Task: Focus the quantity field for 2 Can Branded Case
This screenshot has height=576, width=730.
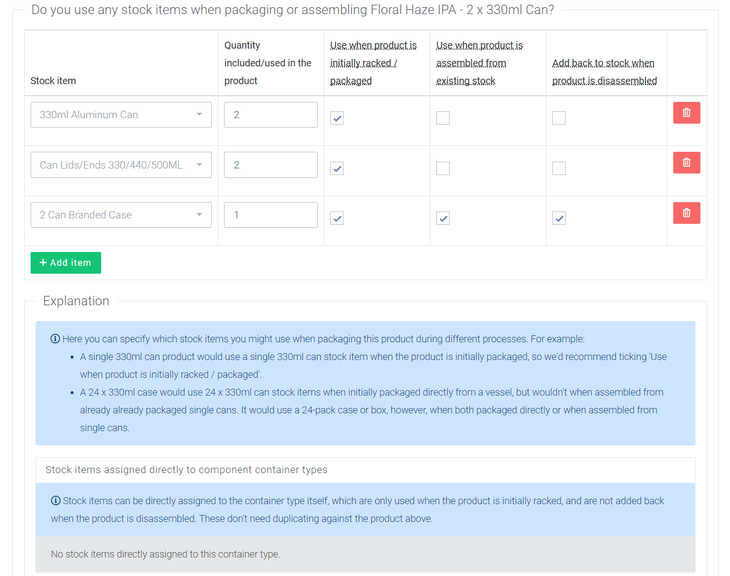Action: 270,215
